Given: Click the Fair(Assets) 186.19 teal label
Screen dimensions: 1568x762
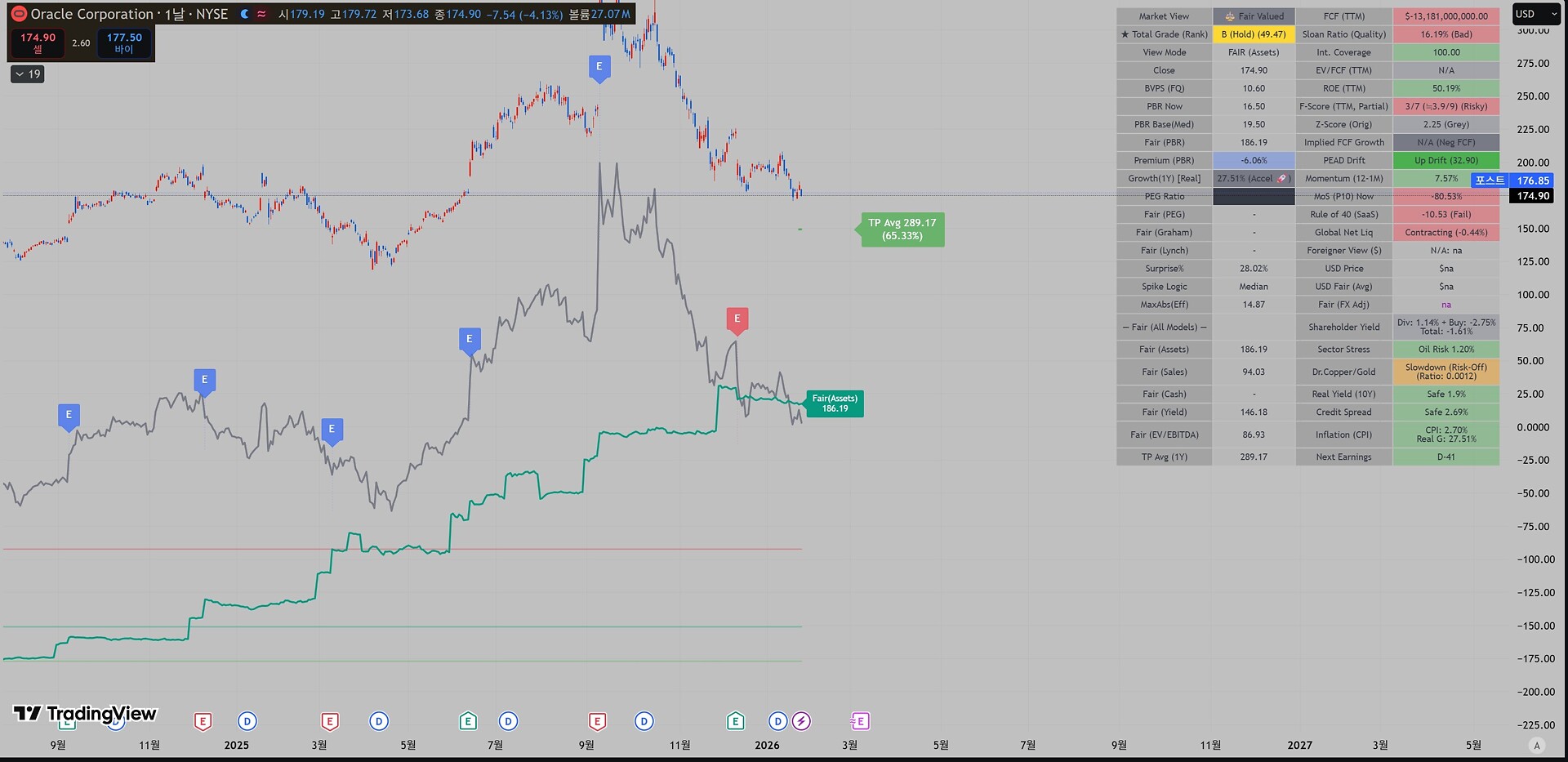Looking at the screenshot, I should (835, 403).
